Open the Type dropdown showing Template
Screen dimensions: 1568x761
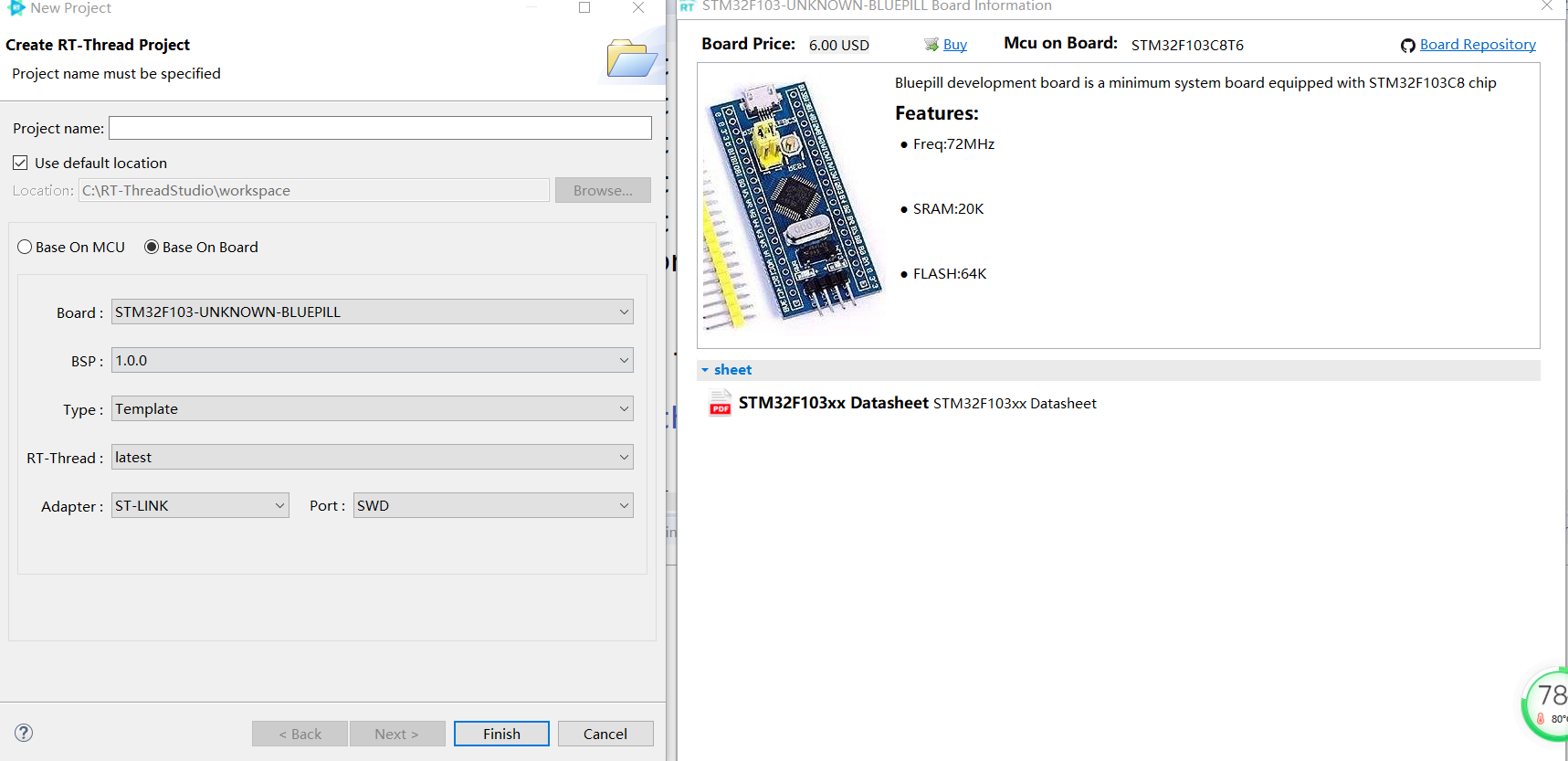[373, 408]
